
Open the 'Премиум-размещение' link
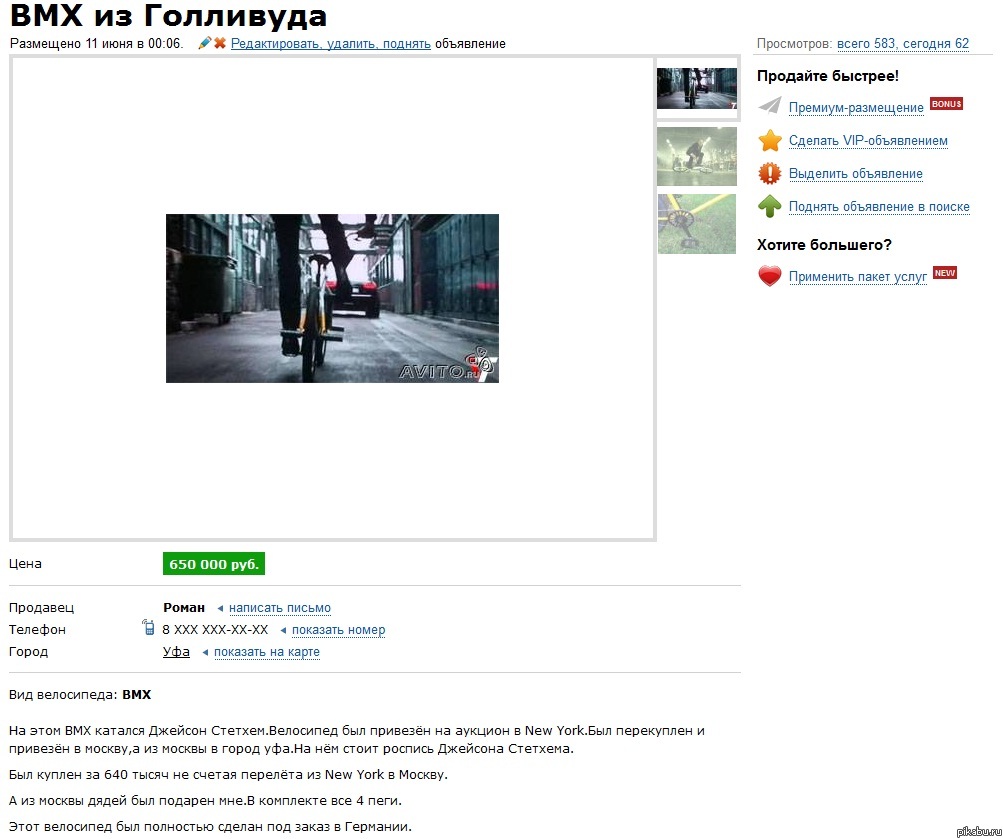[x=856, y=107]
